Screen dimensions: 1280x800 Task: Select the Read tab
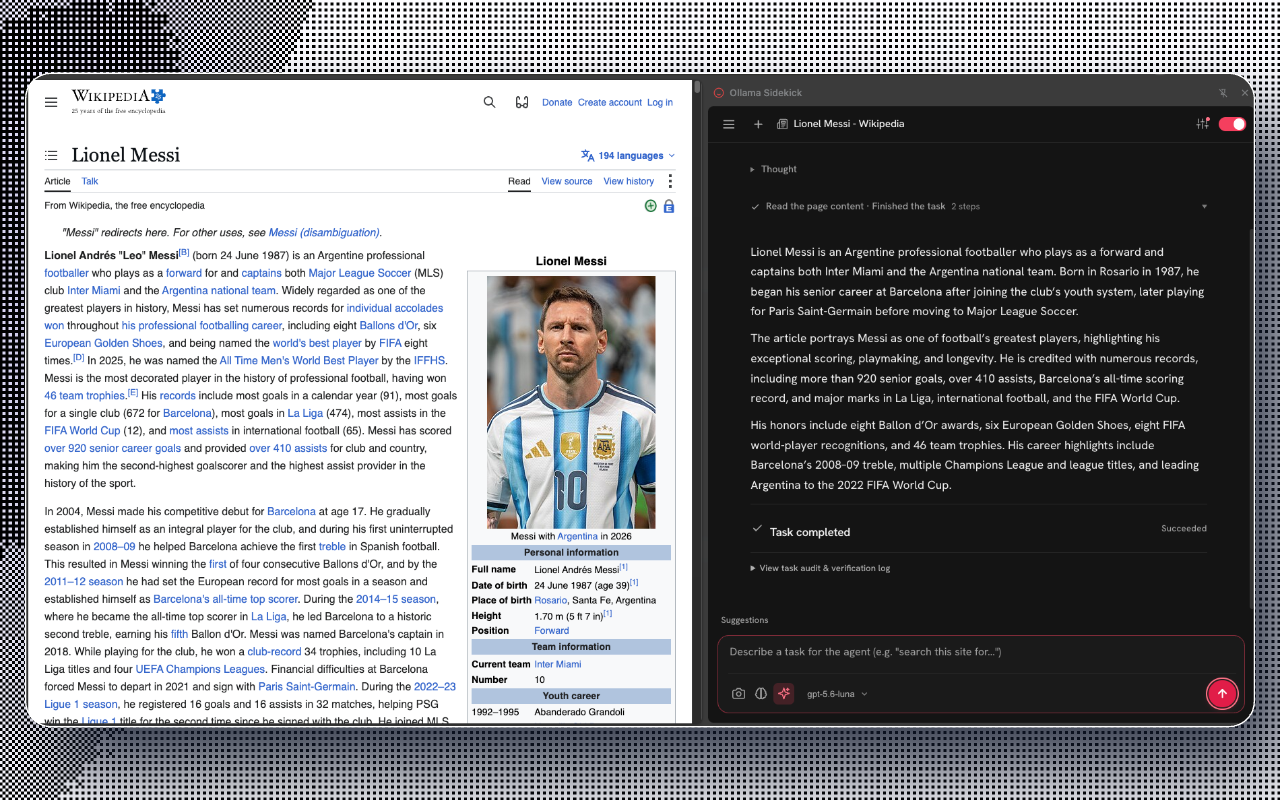pos(519,181)
